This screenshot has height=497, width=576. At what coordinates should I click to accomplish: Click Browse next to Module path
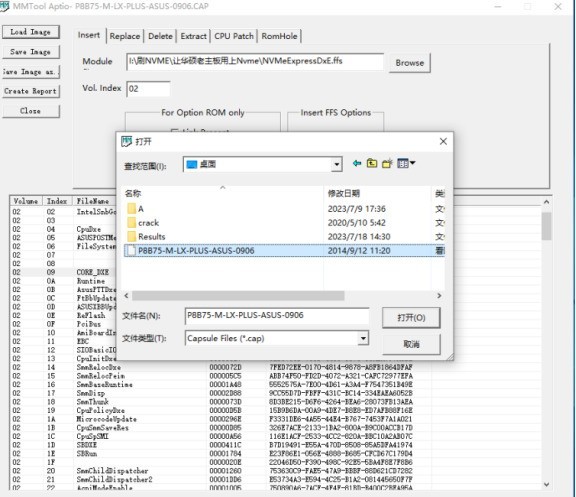[410, 63]
